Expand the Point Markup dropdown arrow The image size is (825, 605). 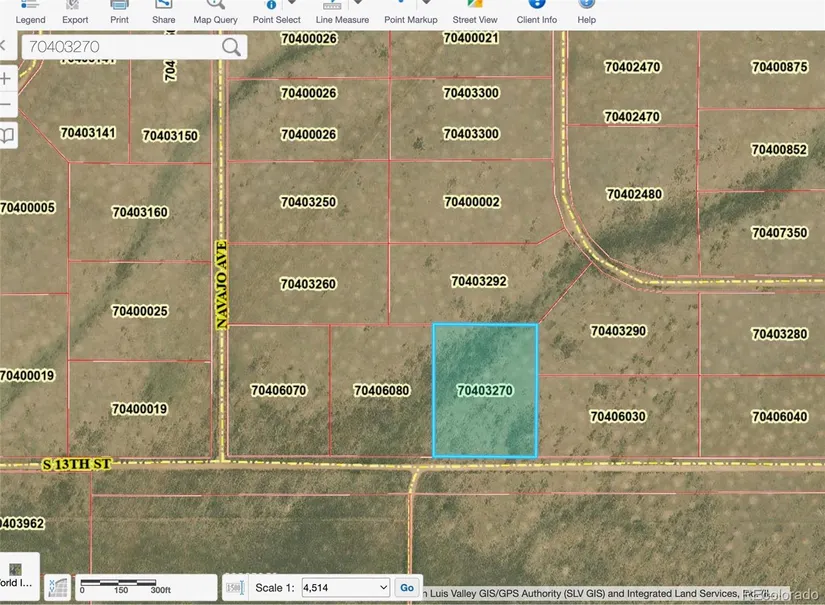pyautogui.click(x=427, y=4)
